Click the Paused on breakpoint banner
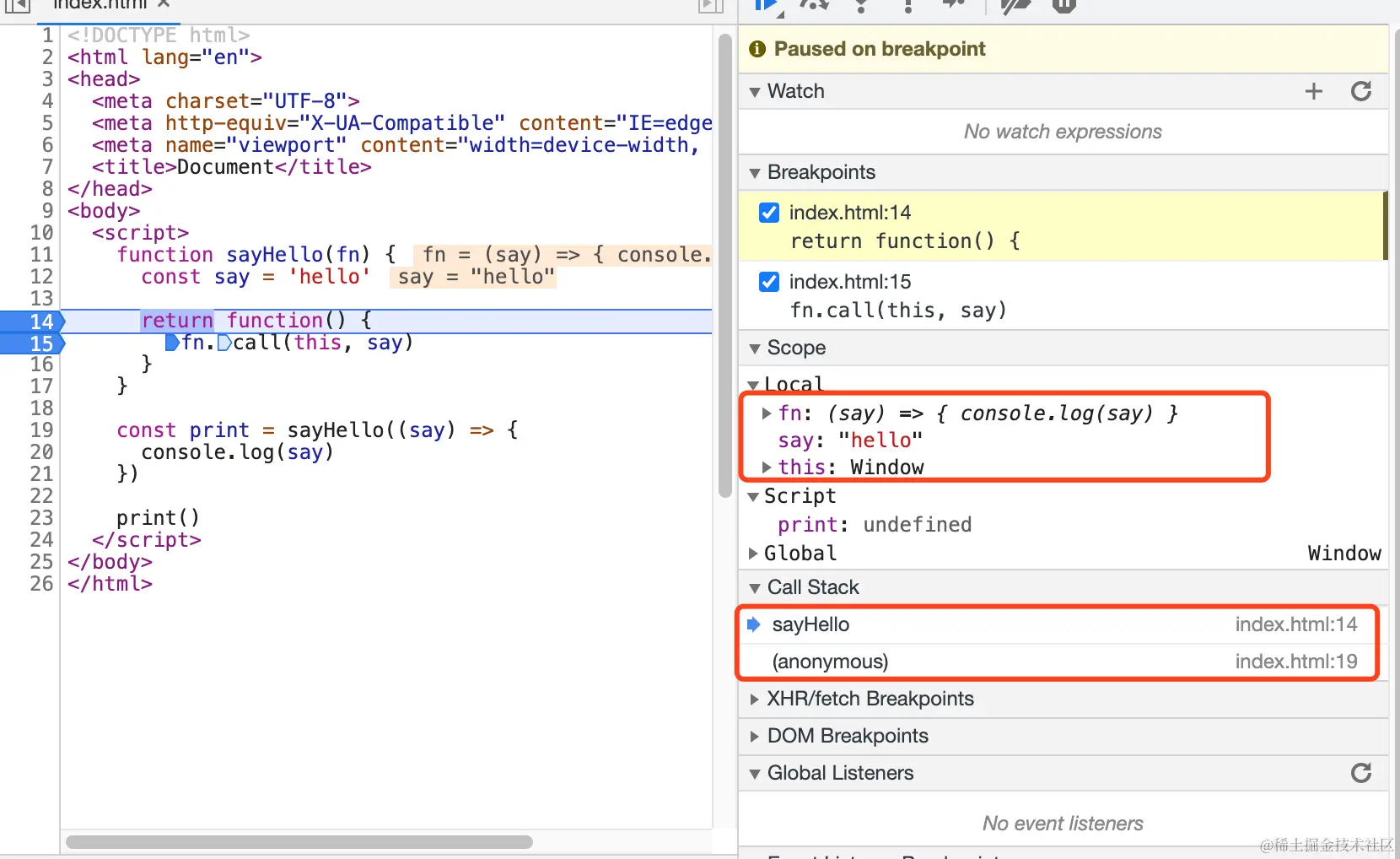The width and height of the screenshot is (1400, 859). point(1063,49)
